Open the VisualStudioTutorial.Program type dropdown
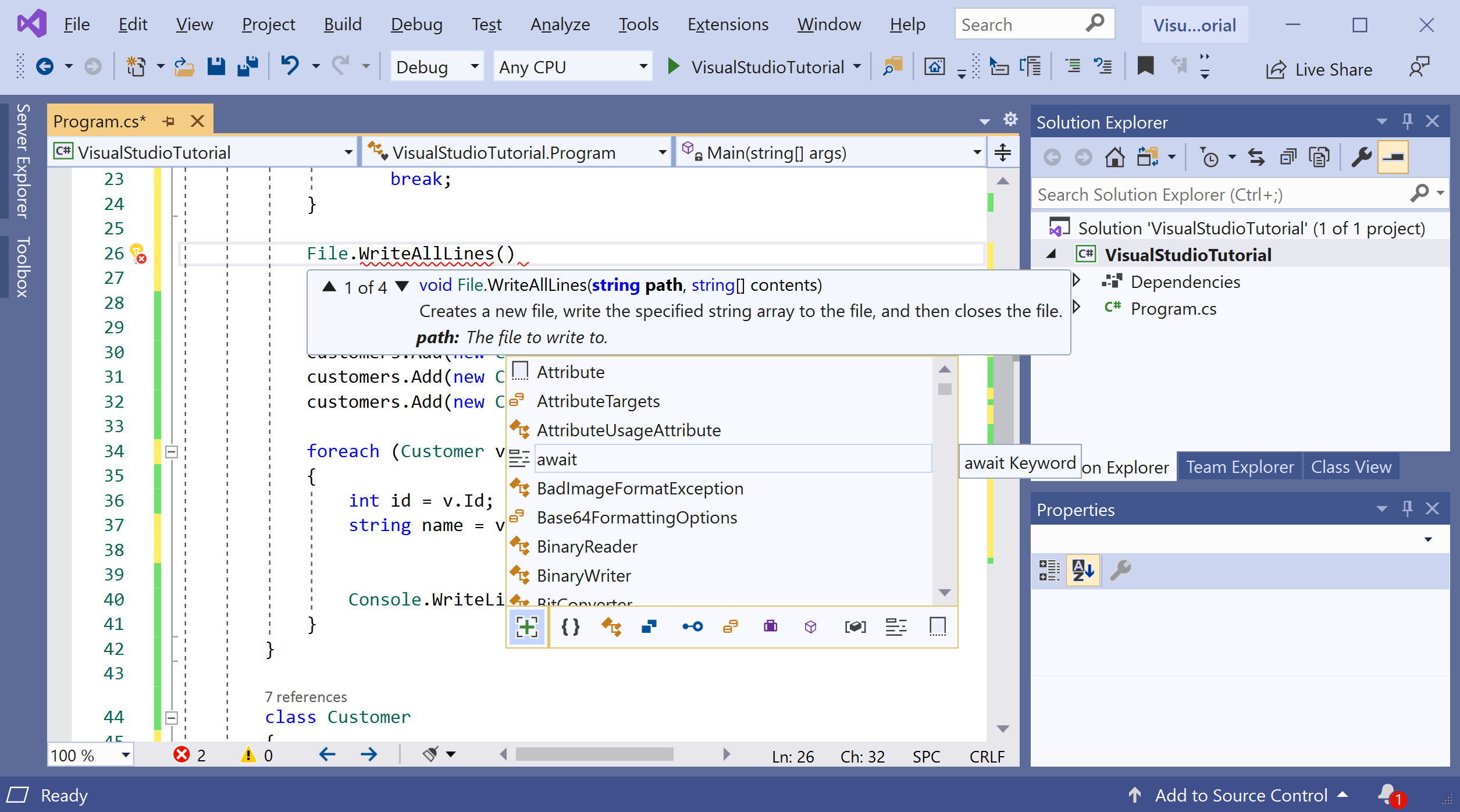 tap(517, 152)
